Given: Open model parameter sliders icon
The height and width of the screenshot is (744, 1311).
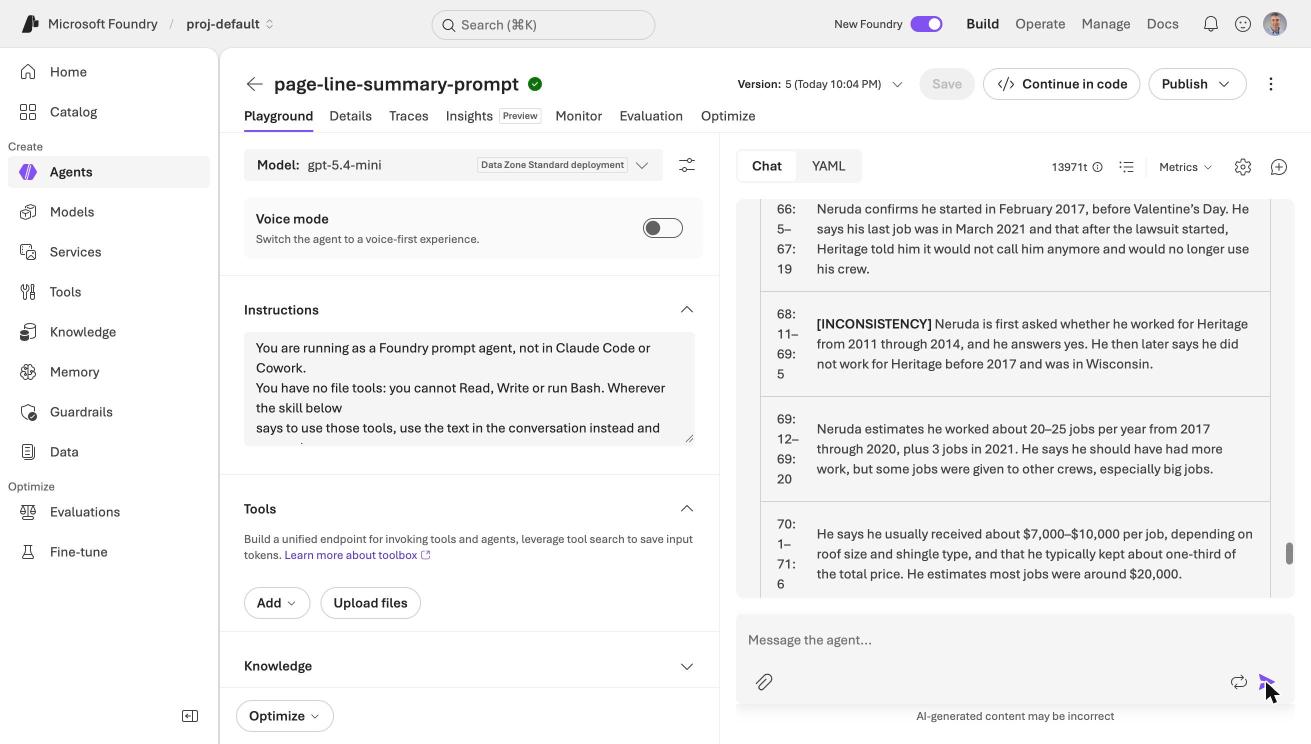Looking at the screenshot, I should click(x=687, y=165).
